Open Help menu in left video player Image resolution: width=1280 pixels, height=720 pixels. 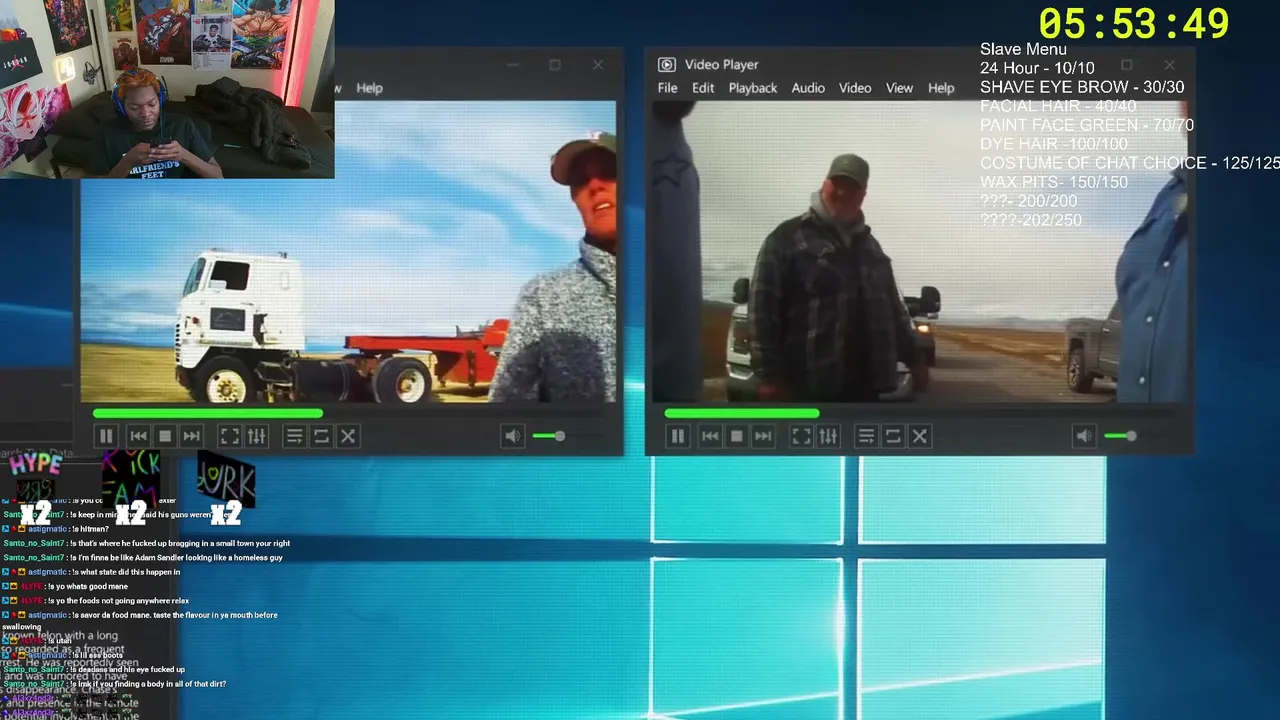point(369,88)
